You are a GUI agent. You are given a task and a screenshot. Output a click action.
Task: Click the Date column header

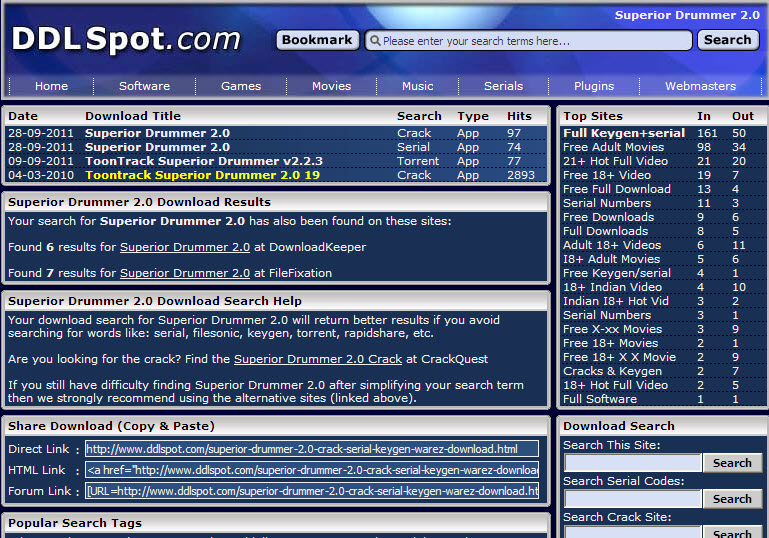pos(23,116)
